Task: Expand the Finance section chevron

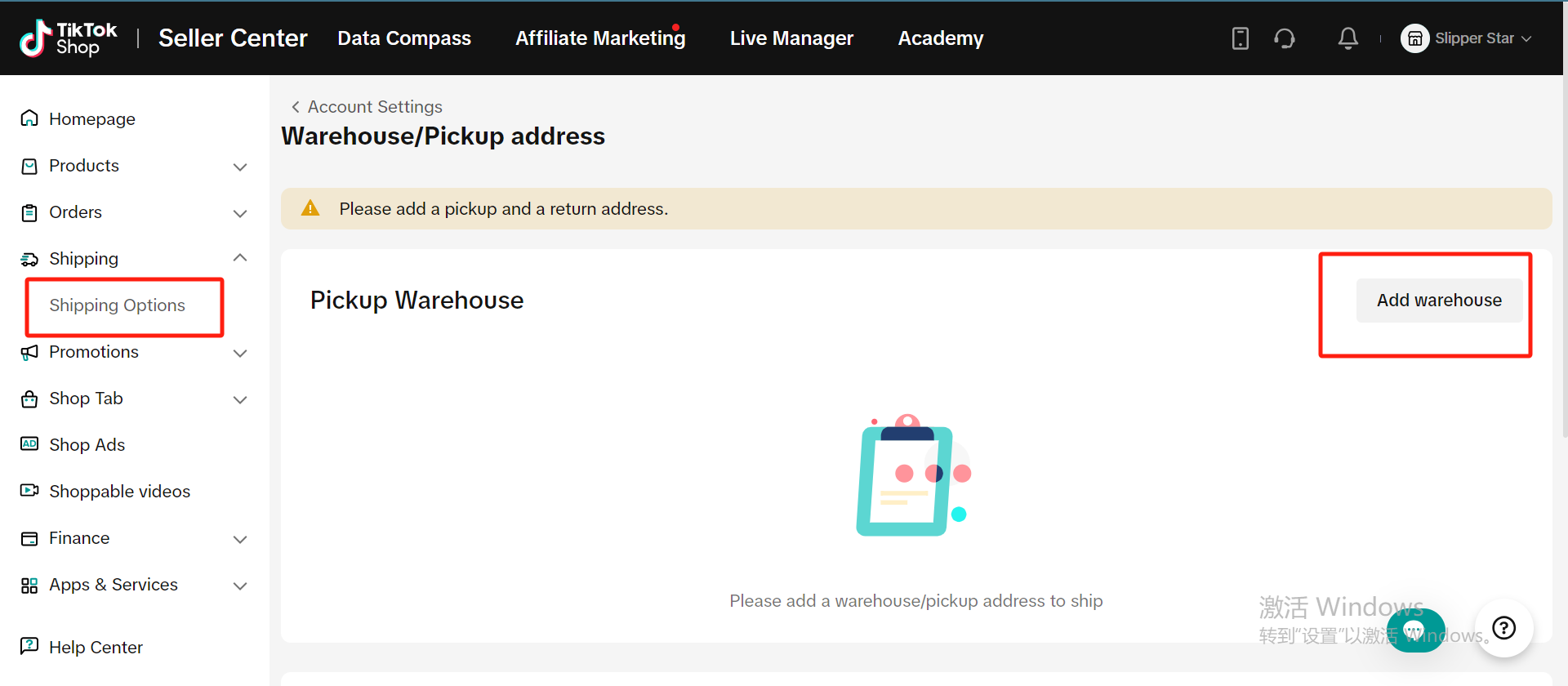Action: [239, 539]
